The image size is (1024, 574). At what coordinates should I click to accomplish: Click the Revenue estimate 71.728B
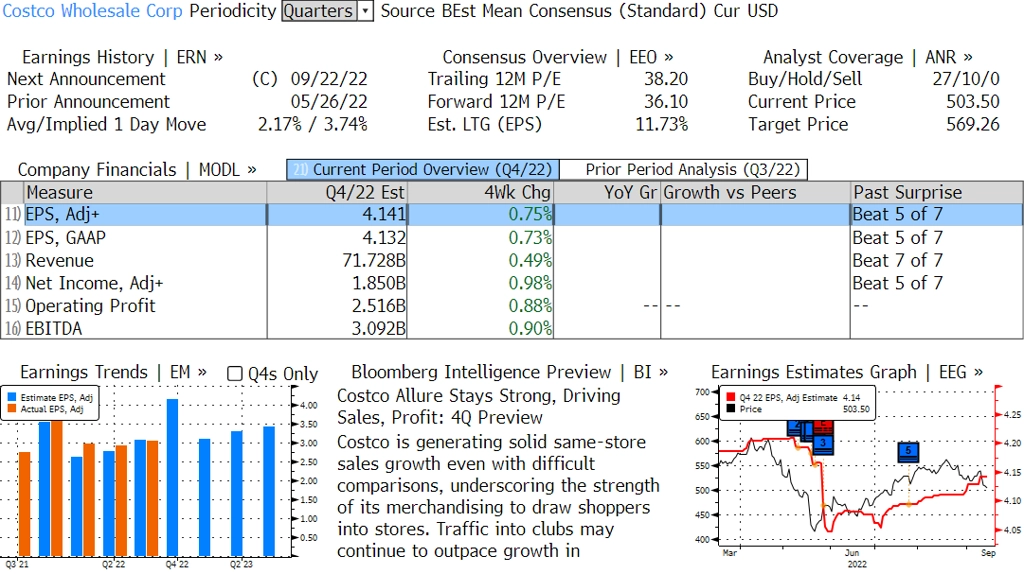[374, 261]
